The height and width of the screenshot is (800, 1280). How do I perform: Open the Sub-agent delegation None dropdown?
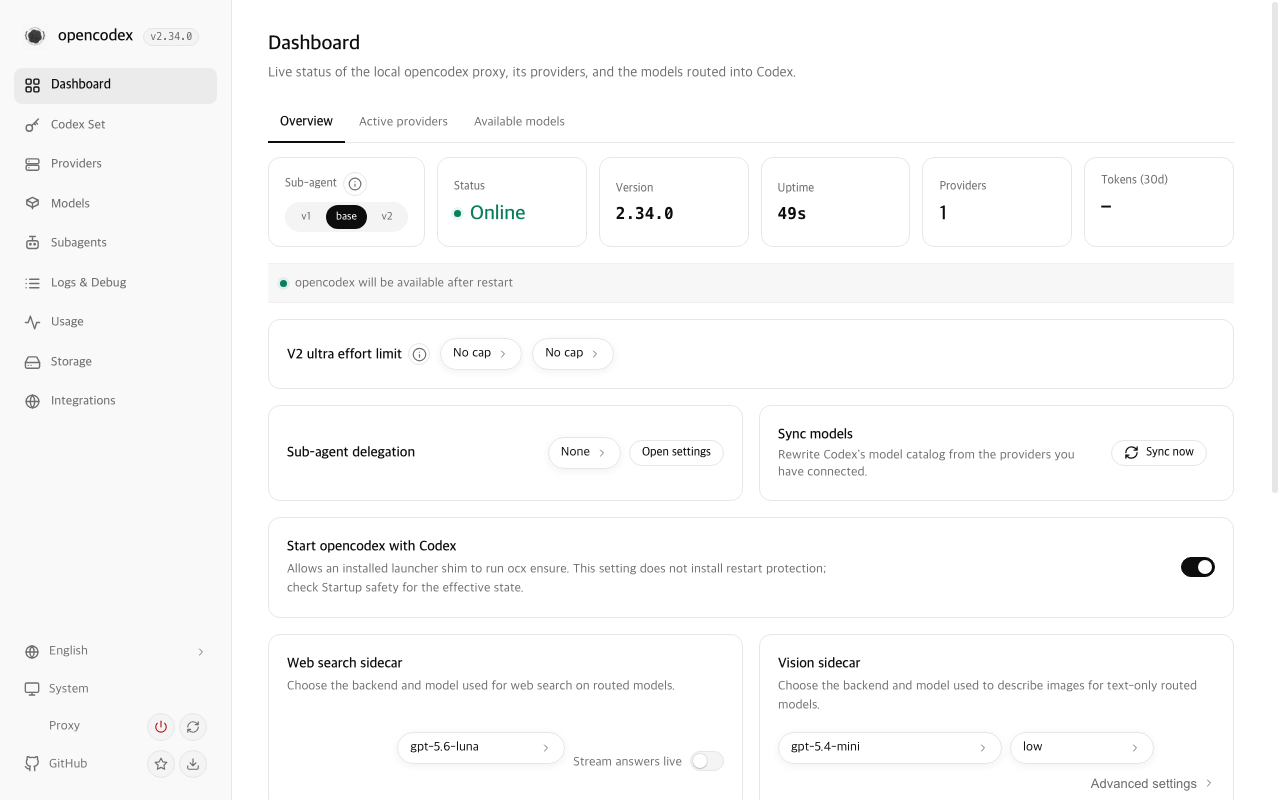click(584, 452)
